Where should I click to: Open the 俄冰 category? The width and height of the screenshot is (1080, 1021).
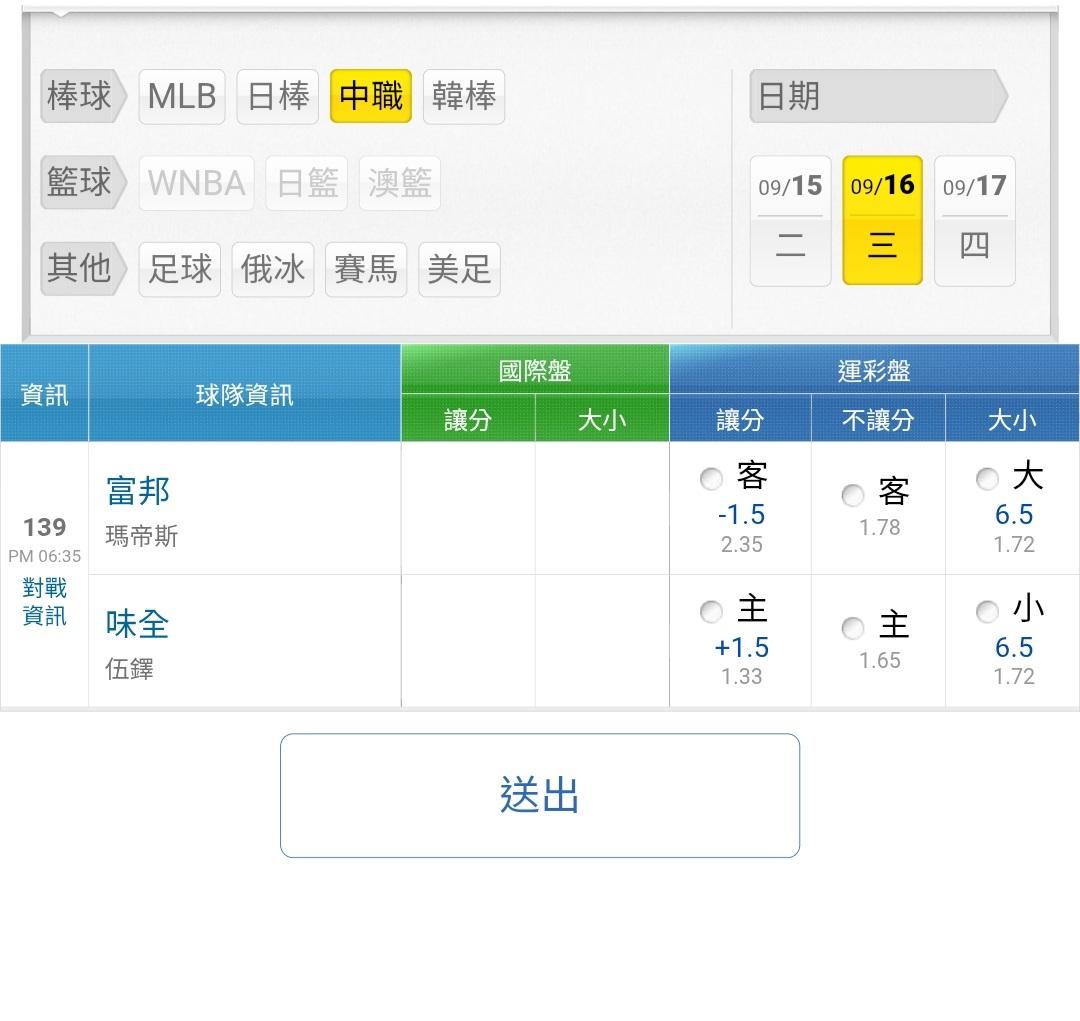pyautogui.click(x=273, y=269)
